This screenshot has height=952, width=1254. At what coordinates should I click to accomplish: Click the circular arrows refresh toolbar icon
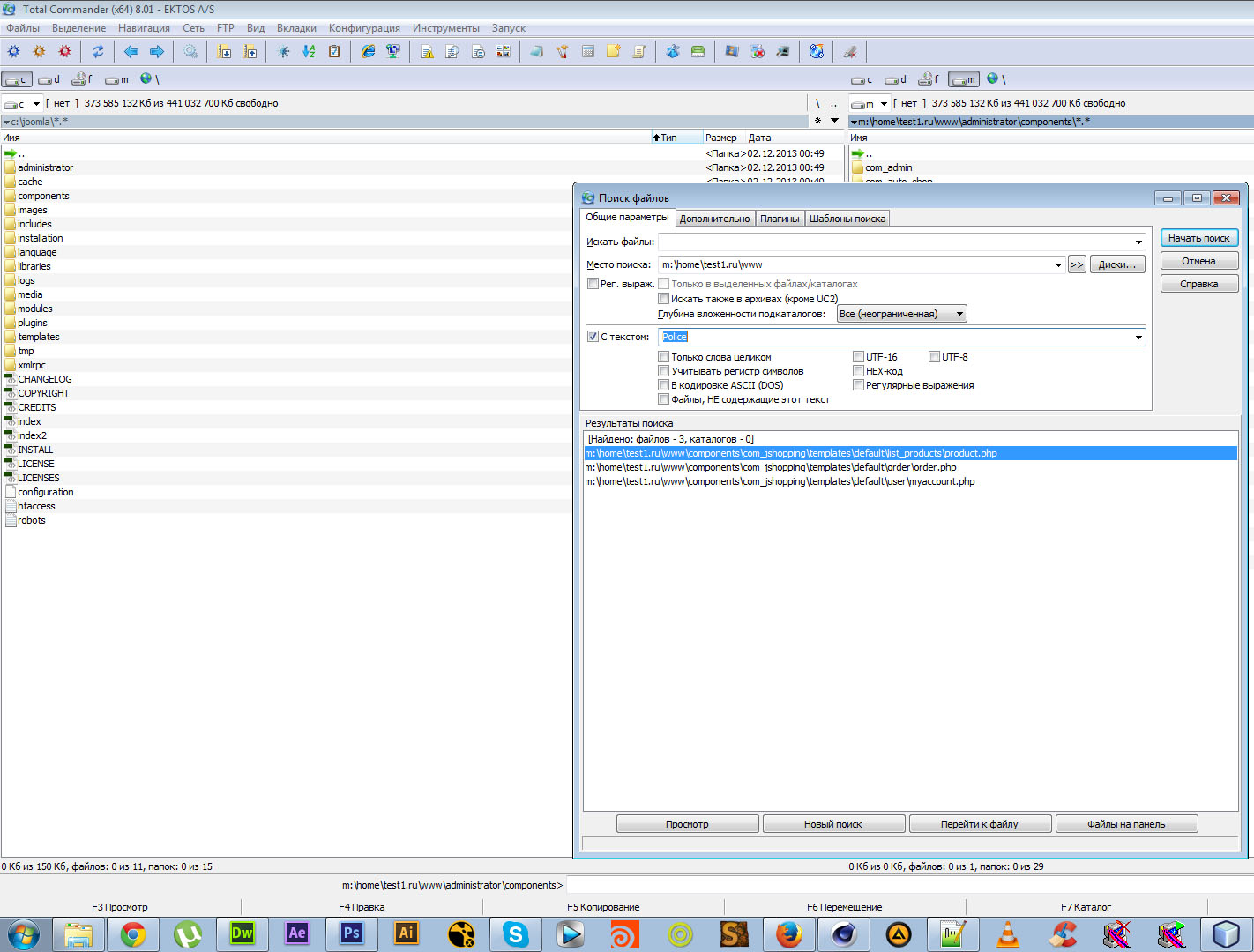(x=98, y=52)
